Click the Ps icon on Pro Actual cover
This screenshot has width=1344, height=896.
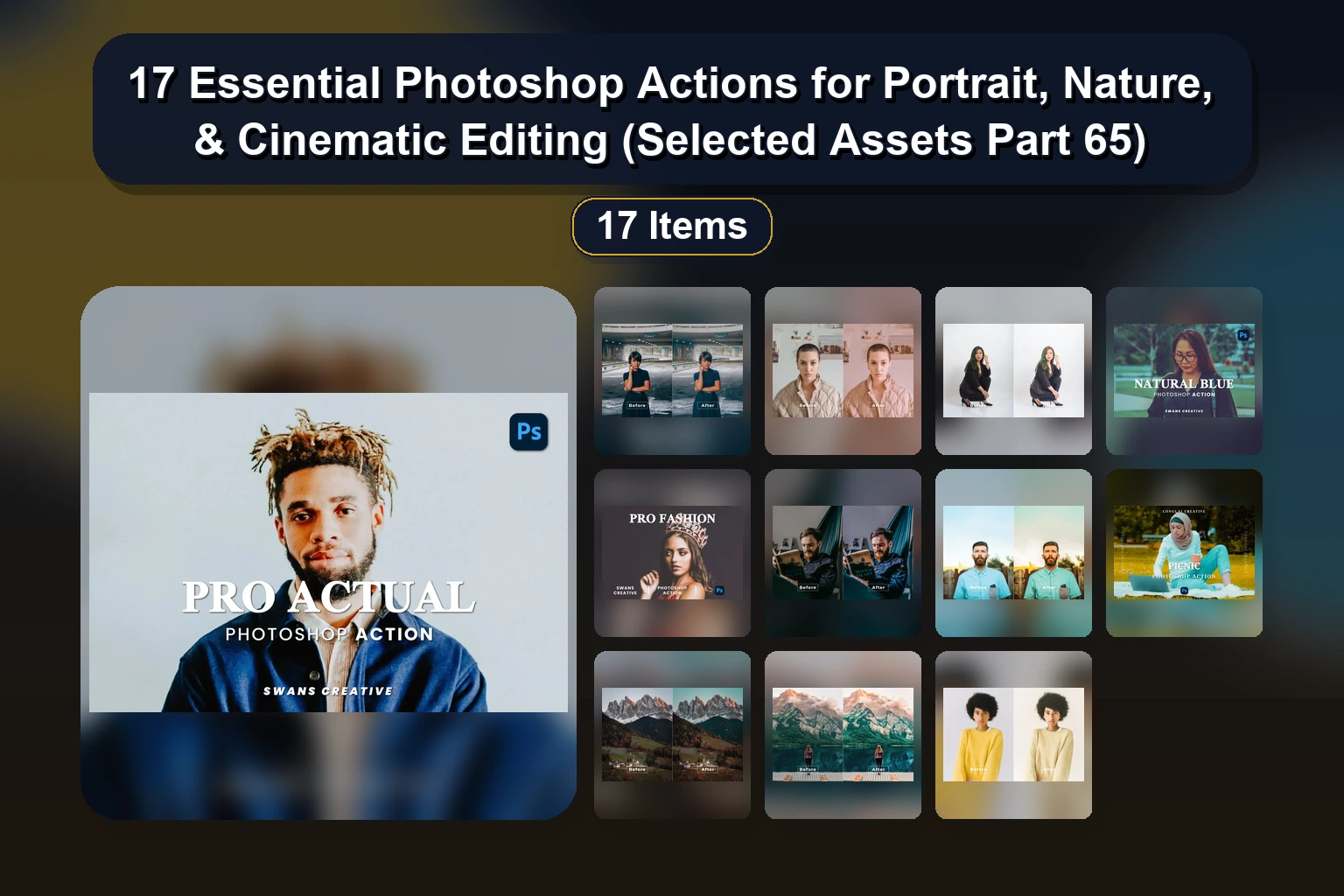click(528, 431)
